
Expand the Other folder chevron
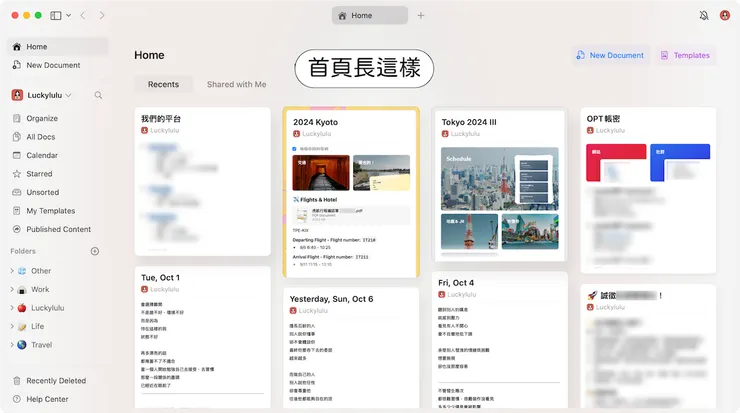pyautogui.click(x=12, y=271)
